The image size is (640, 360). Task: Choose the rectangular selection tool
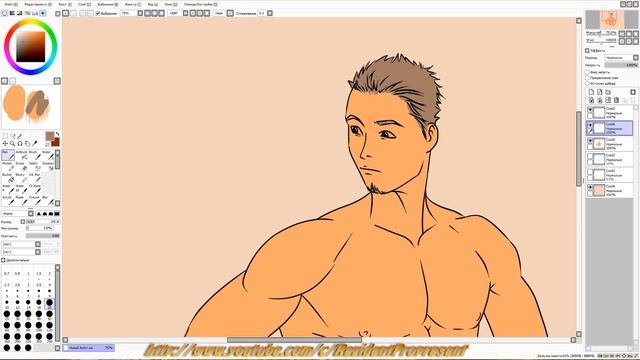[5, 136]
